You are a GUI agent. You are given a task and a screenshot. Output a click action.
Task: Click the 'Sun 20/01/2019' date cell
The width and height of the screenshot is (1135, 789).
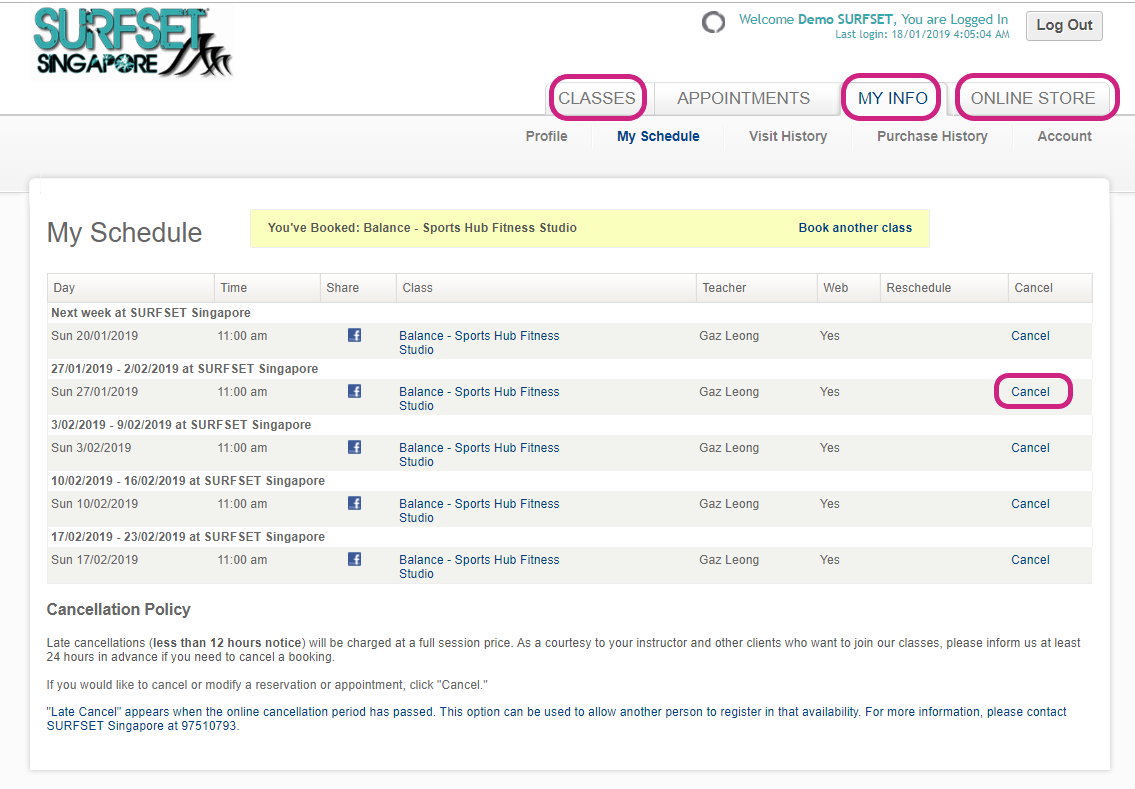click(94, 336)
